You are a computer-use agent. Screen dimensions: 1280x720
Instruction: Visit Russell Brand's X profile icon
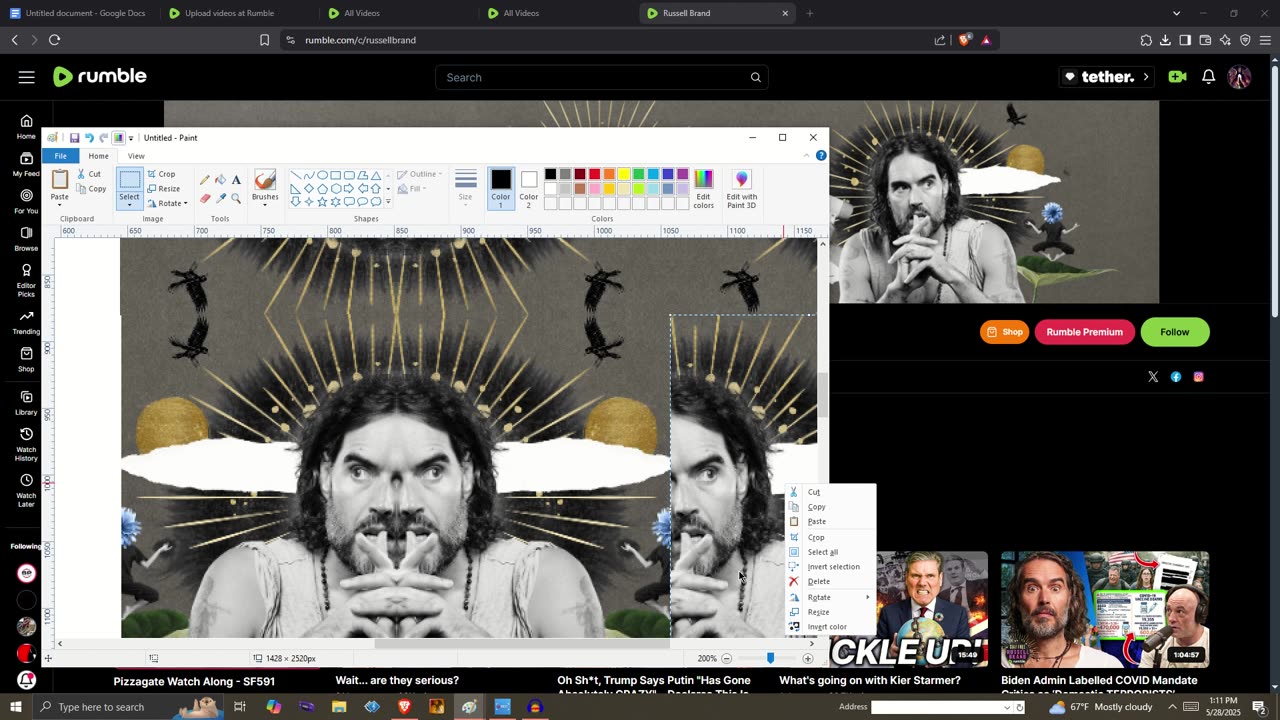tap(1153, 377)
